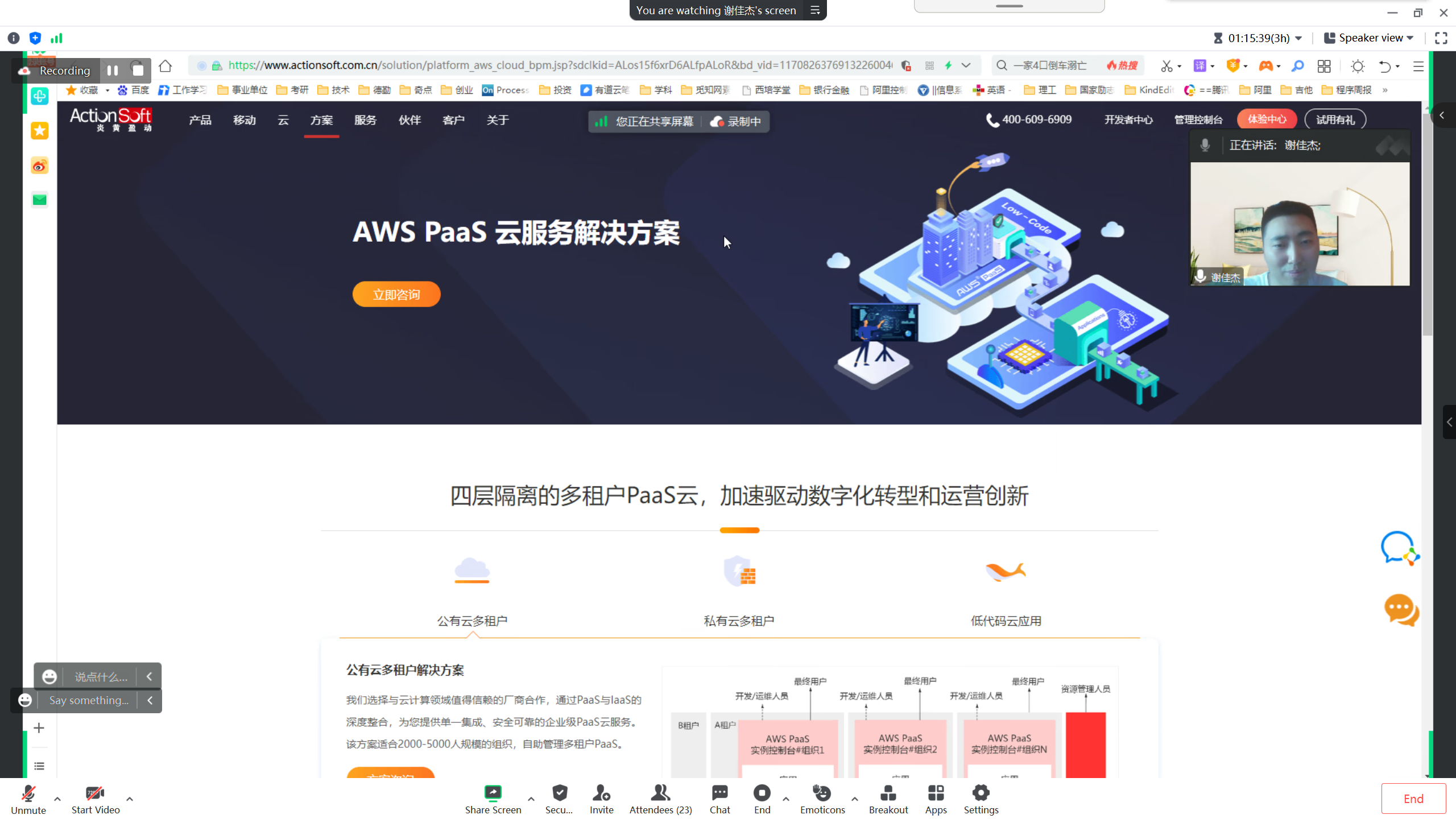
Task: Open Breakout rooms
Action: tap(888, 793)
